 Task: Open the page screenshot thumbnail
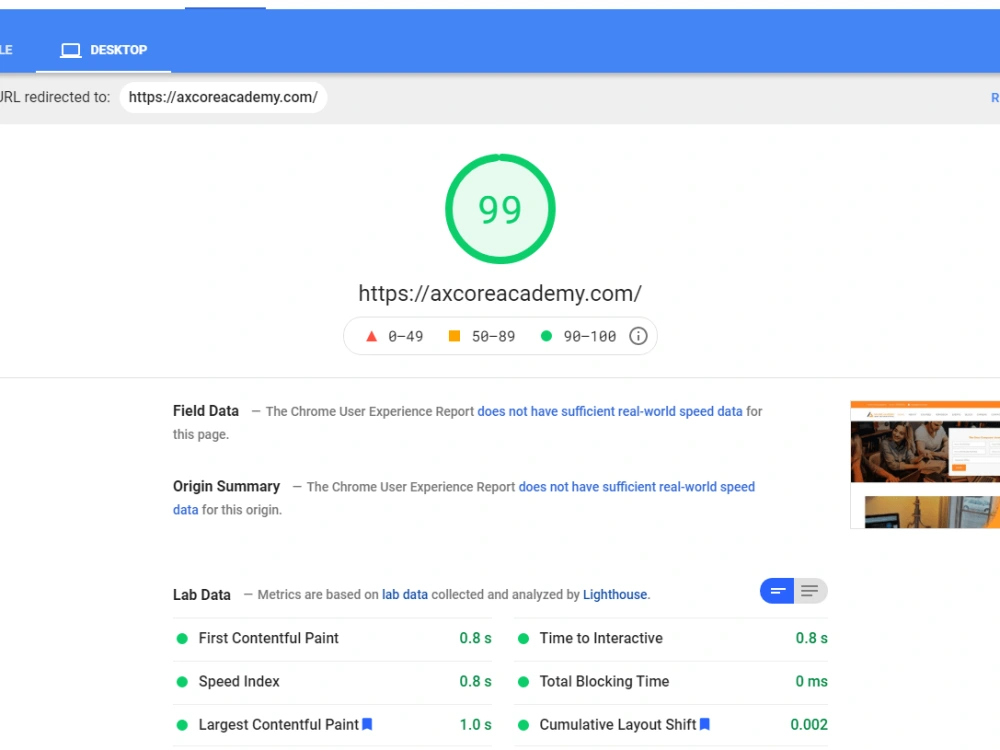pos(925,464)
